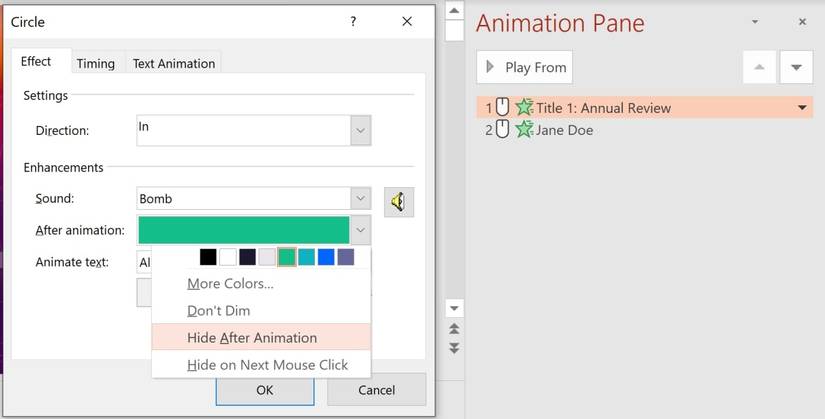The image size is (825, 419).
Task: Pick the black color swatch
Action: click(x=208, y=257)
